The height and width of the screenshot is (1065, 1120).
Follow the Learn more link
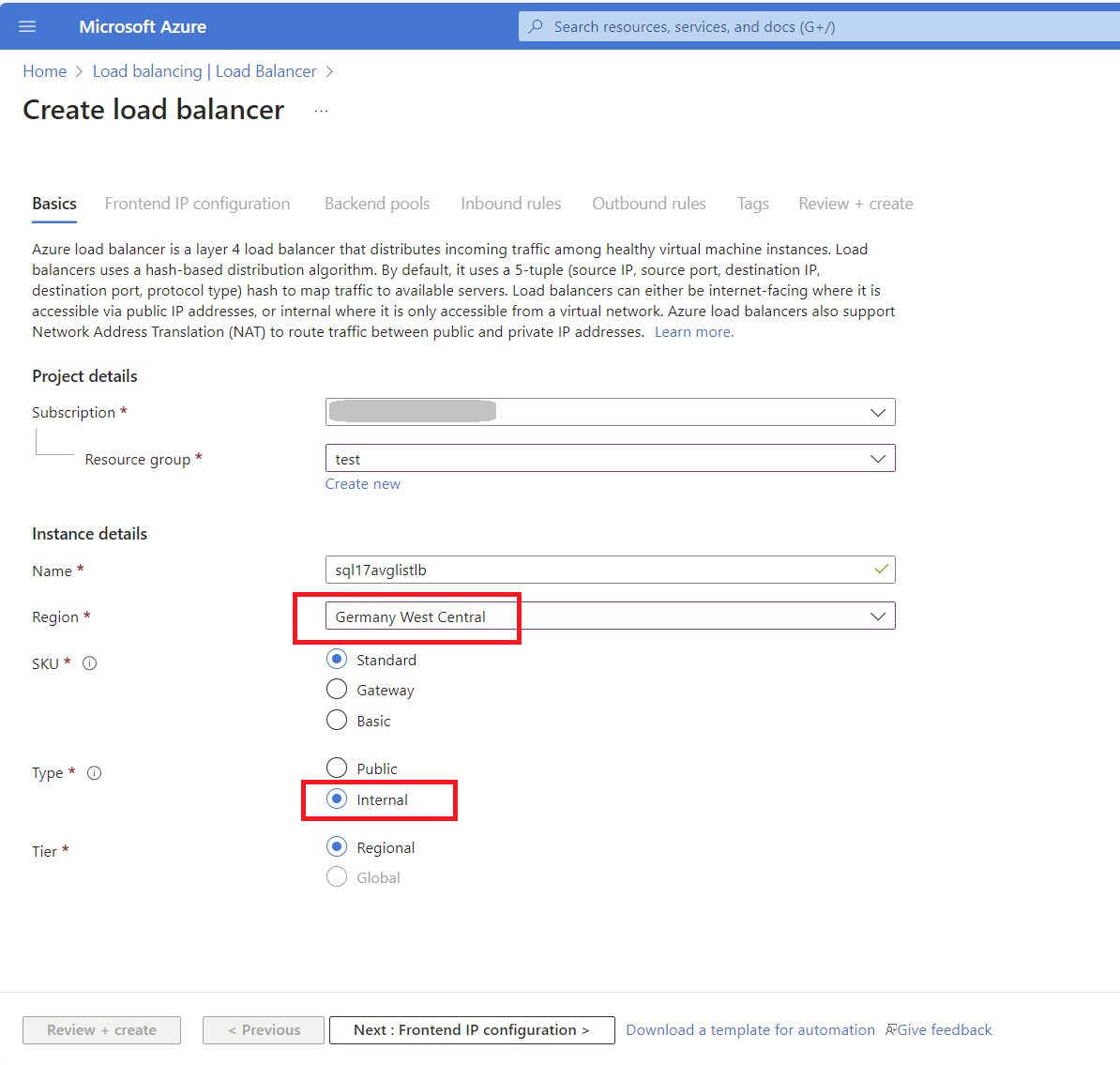click(x=693, y=332)
